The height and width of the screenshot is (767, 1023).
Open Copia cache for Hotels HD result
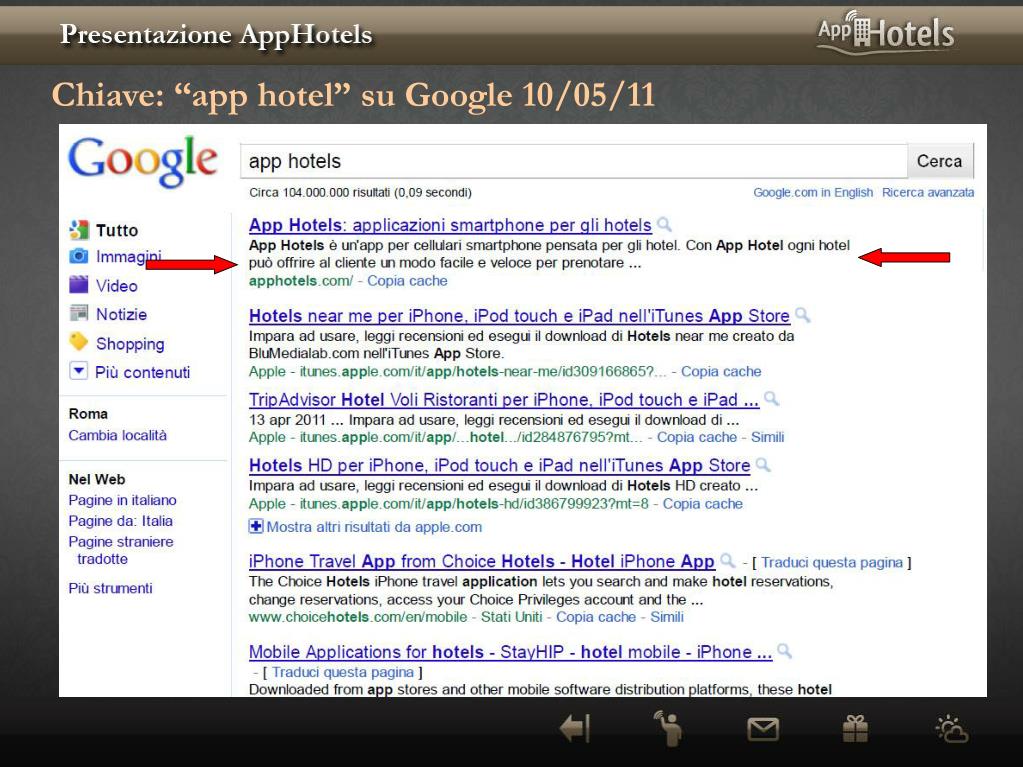point(703,504)
